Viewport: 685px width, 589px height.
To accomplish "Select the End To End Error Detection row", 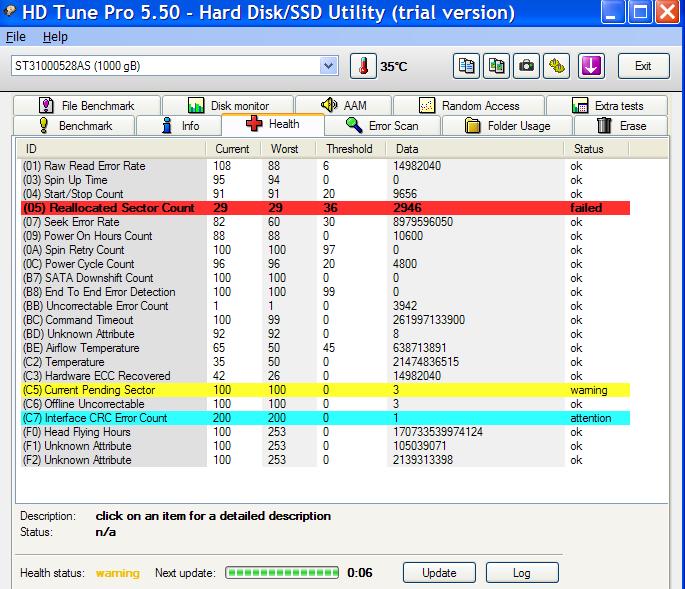I will [x=325, y=292].
